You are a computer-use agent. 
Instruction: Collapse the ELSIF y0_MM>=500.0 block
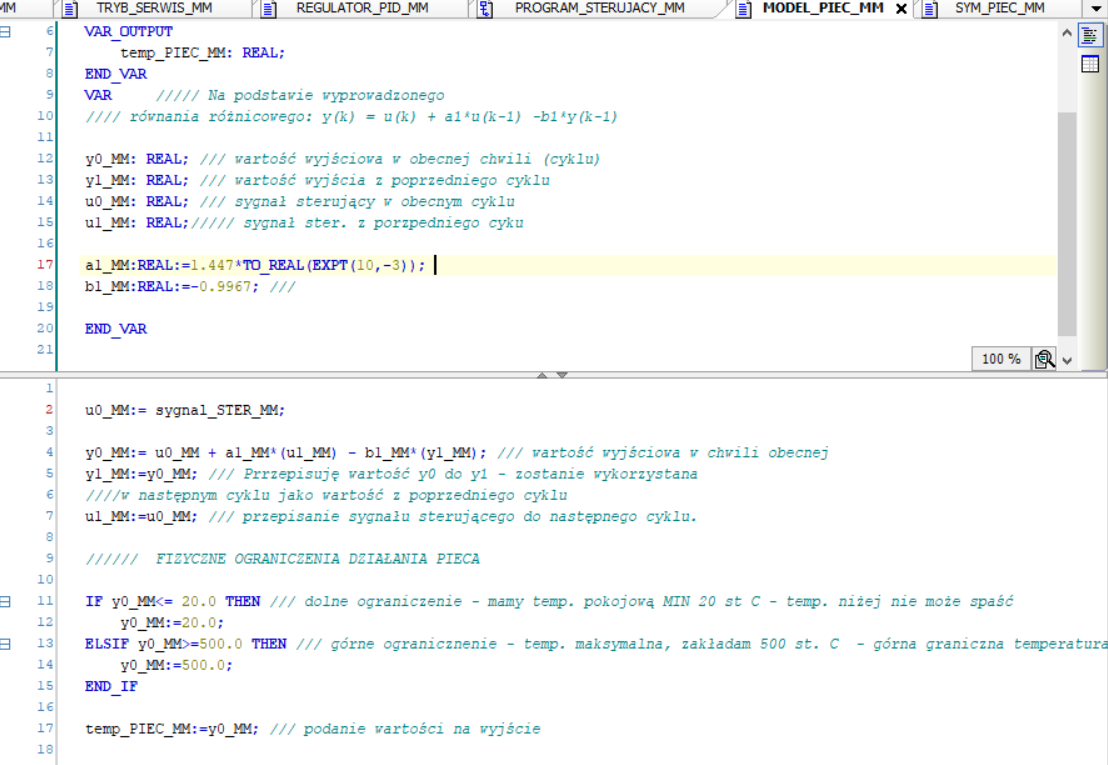(x=6, y=644)
